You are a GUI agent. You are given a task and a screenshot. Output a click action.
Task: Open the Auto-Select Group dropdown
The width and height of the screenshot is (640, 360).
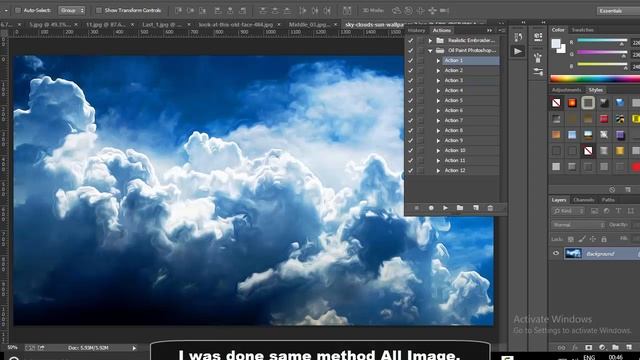click(x=72, y=10)
